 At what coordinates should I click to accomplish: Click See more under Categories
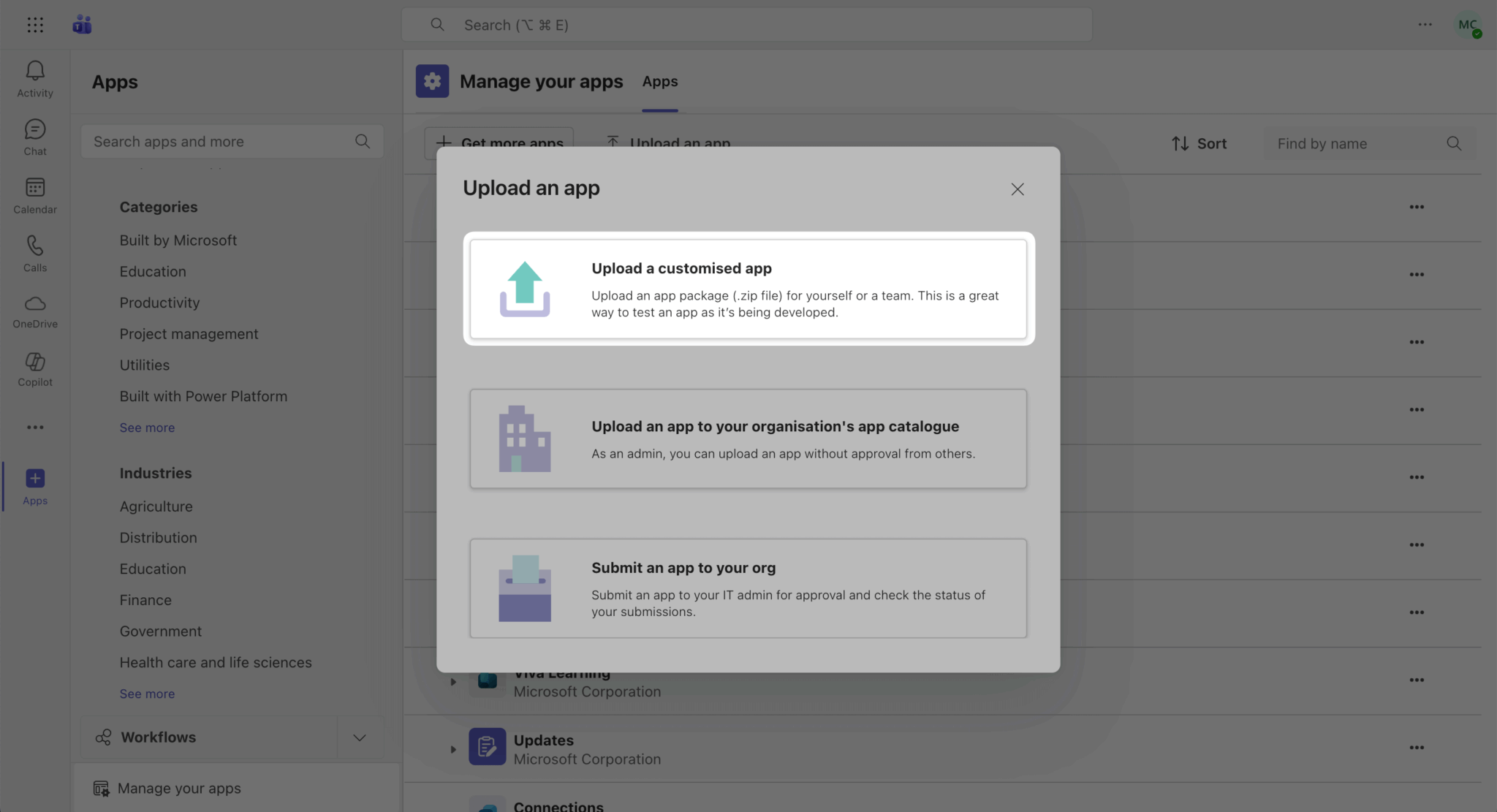coord(147,428)
